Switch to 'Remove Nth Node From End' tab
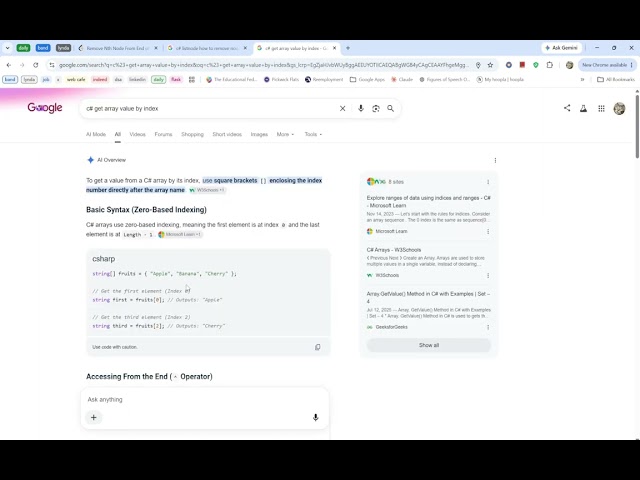 tap(118, 48)
